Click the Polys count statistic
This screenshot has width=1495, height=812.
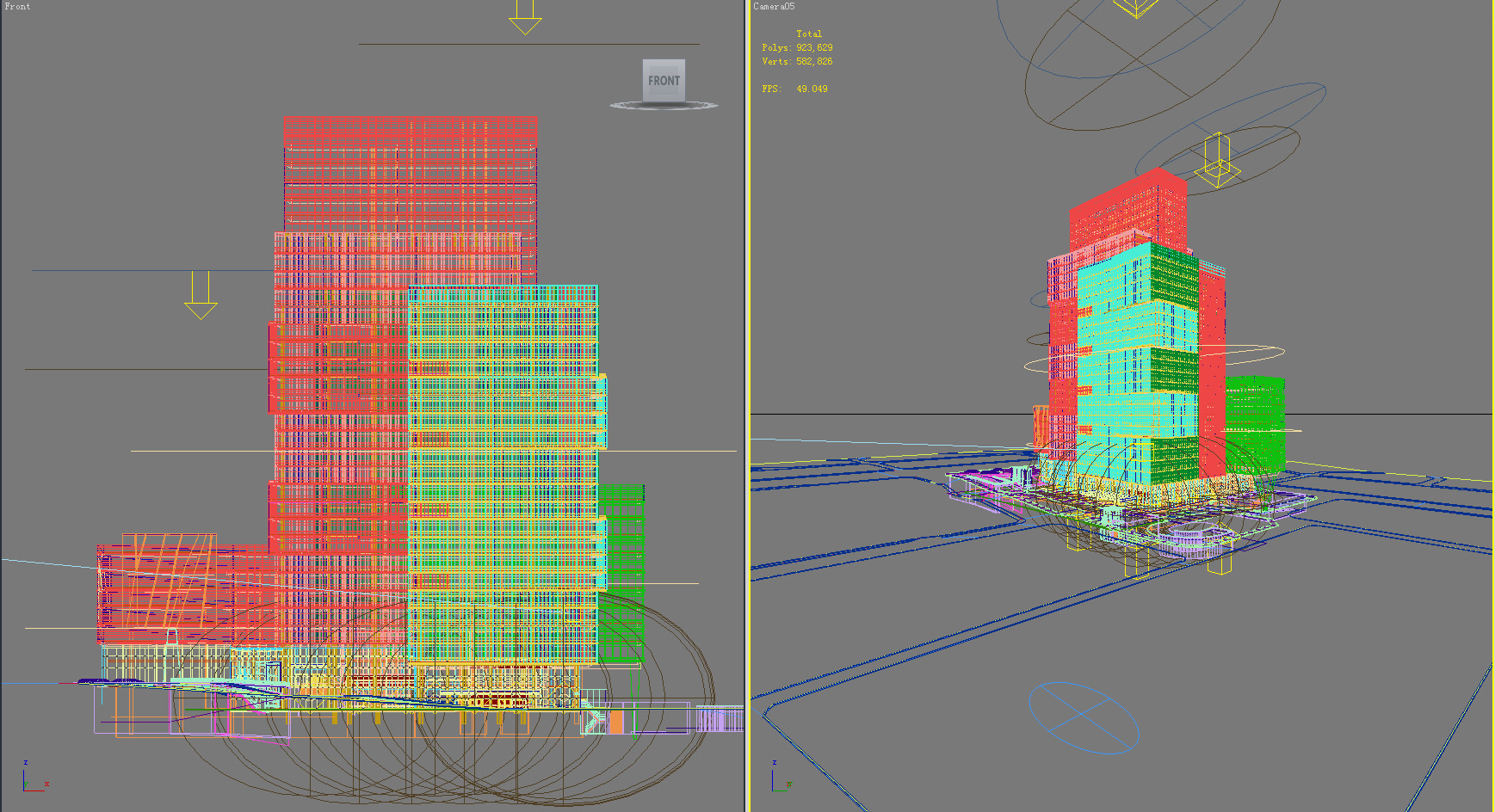point(797,47)
